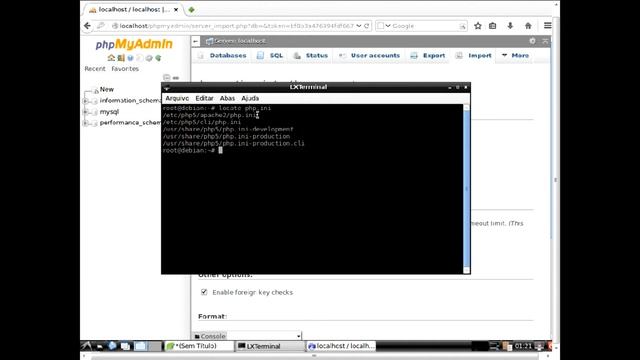Viewport: 640px width, 360px height.
Task: Switch to LXTerminal taskbar button
Action: (x=270, y=346)
